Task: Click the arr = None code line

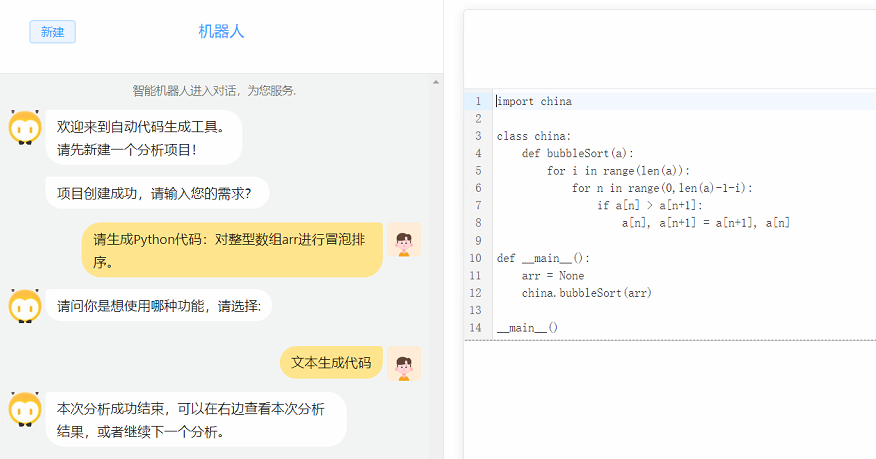Action: coord(553,275)
